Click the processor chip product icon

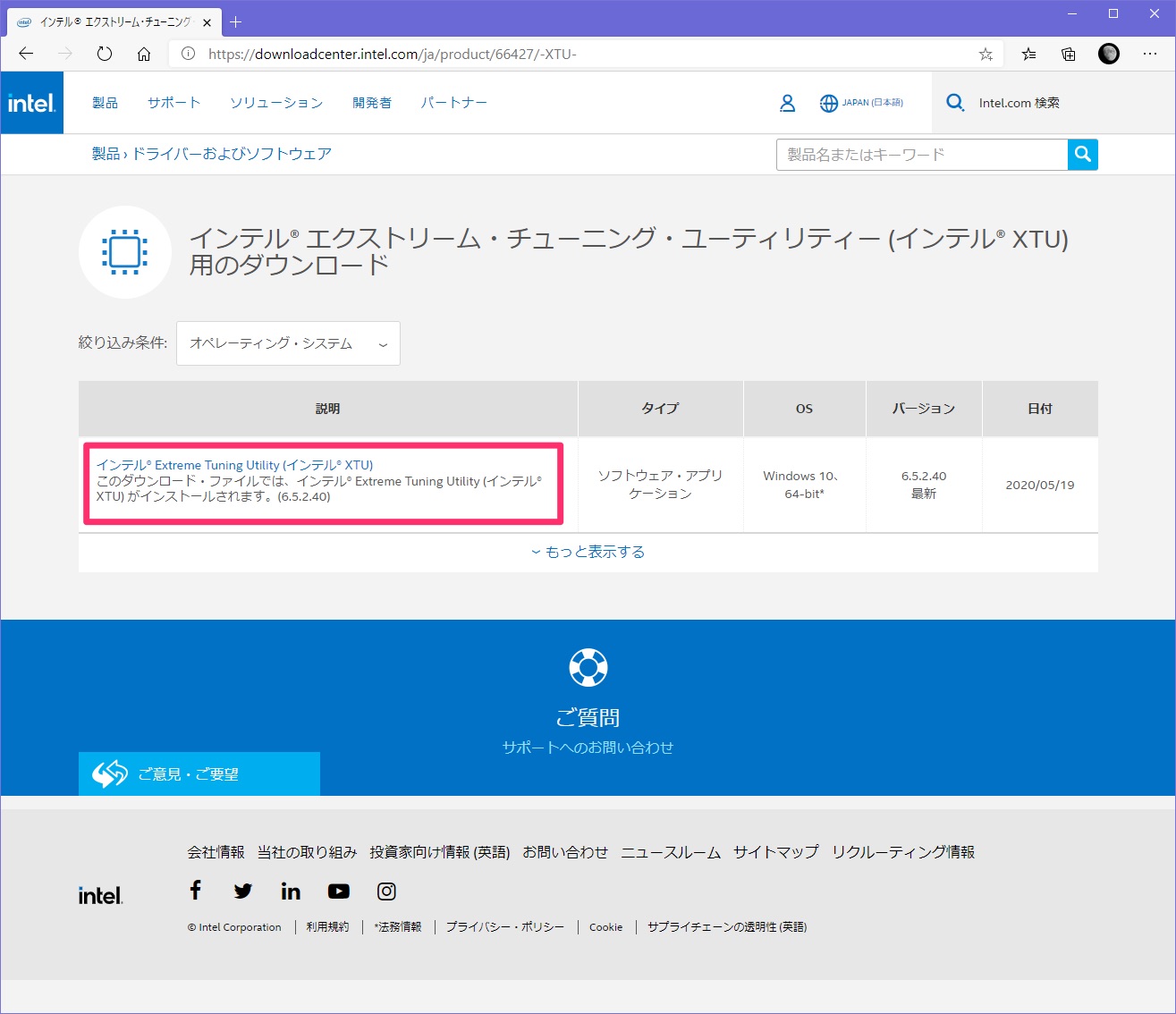125,252
